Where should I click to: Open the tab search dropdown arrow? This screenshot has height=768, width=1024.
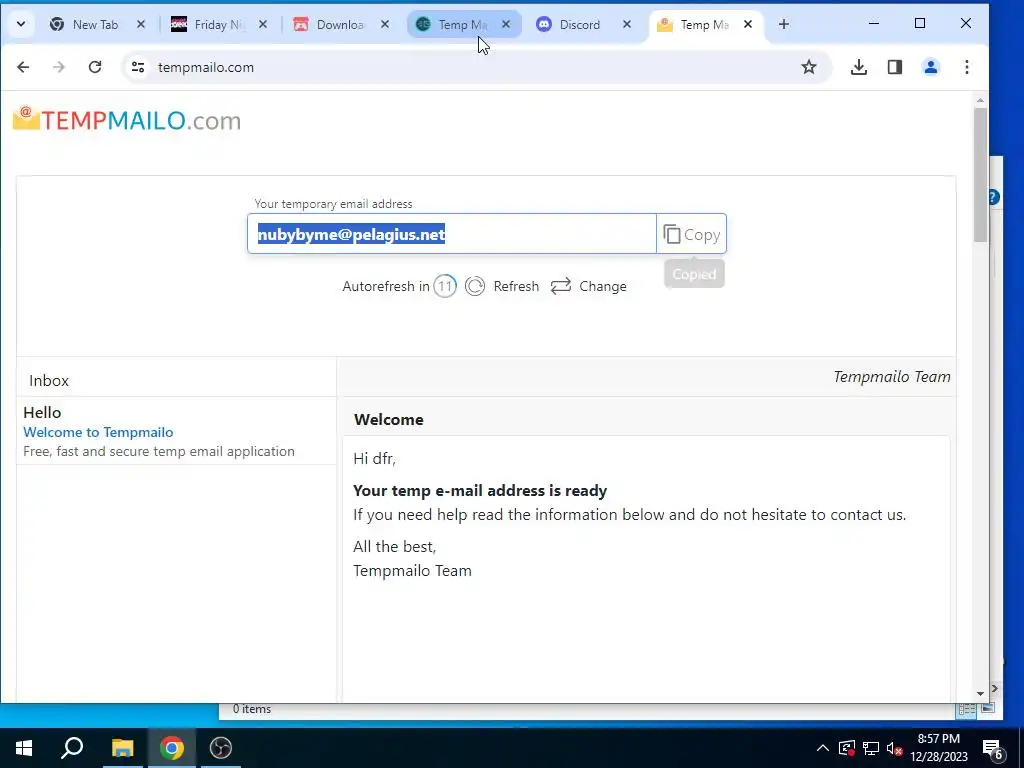[21, 24]
